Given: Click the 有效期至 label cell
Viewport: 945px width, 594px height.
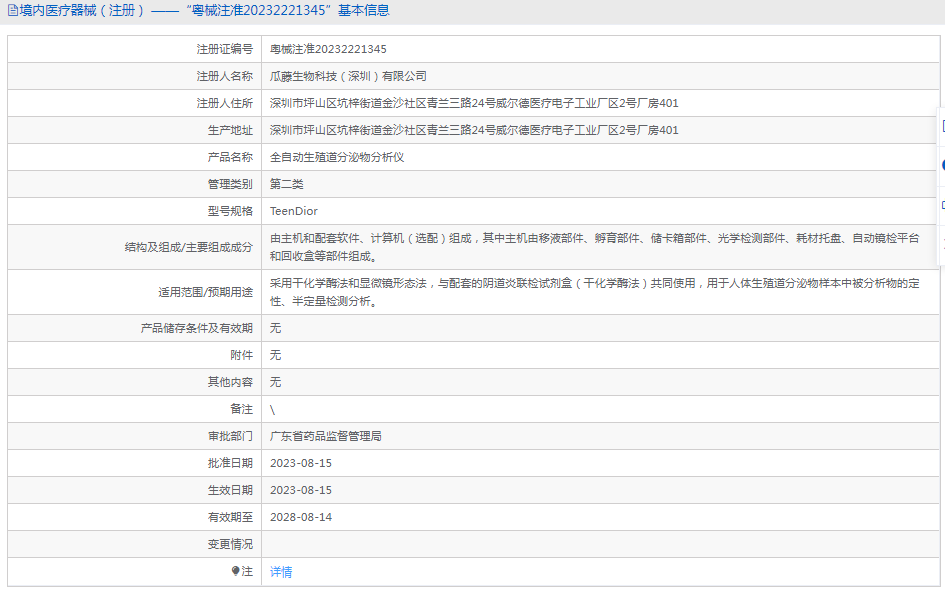Looking at the screenshot, I should pos(134,517).
